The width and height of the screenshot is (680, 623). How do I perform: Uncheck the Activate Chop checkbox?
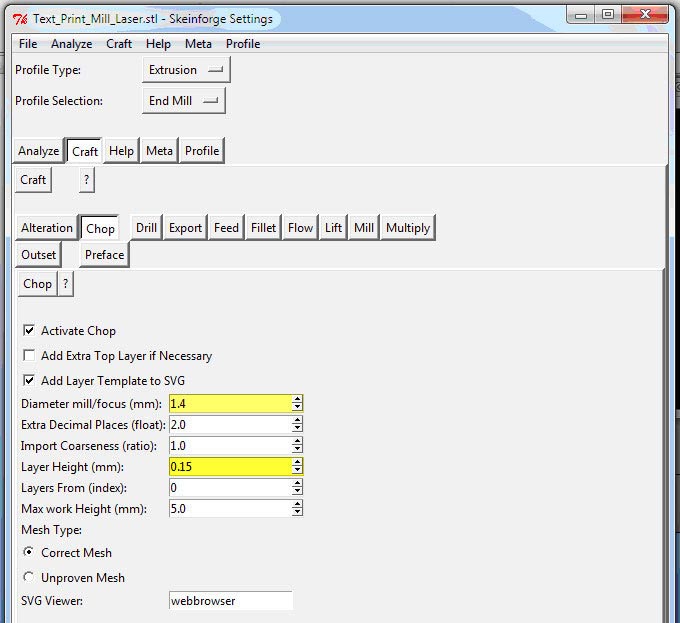pos(29,331)
